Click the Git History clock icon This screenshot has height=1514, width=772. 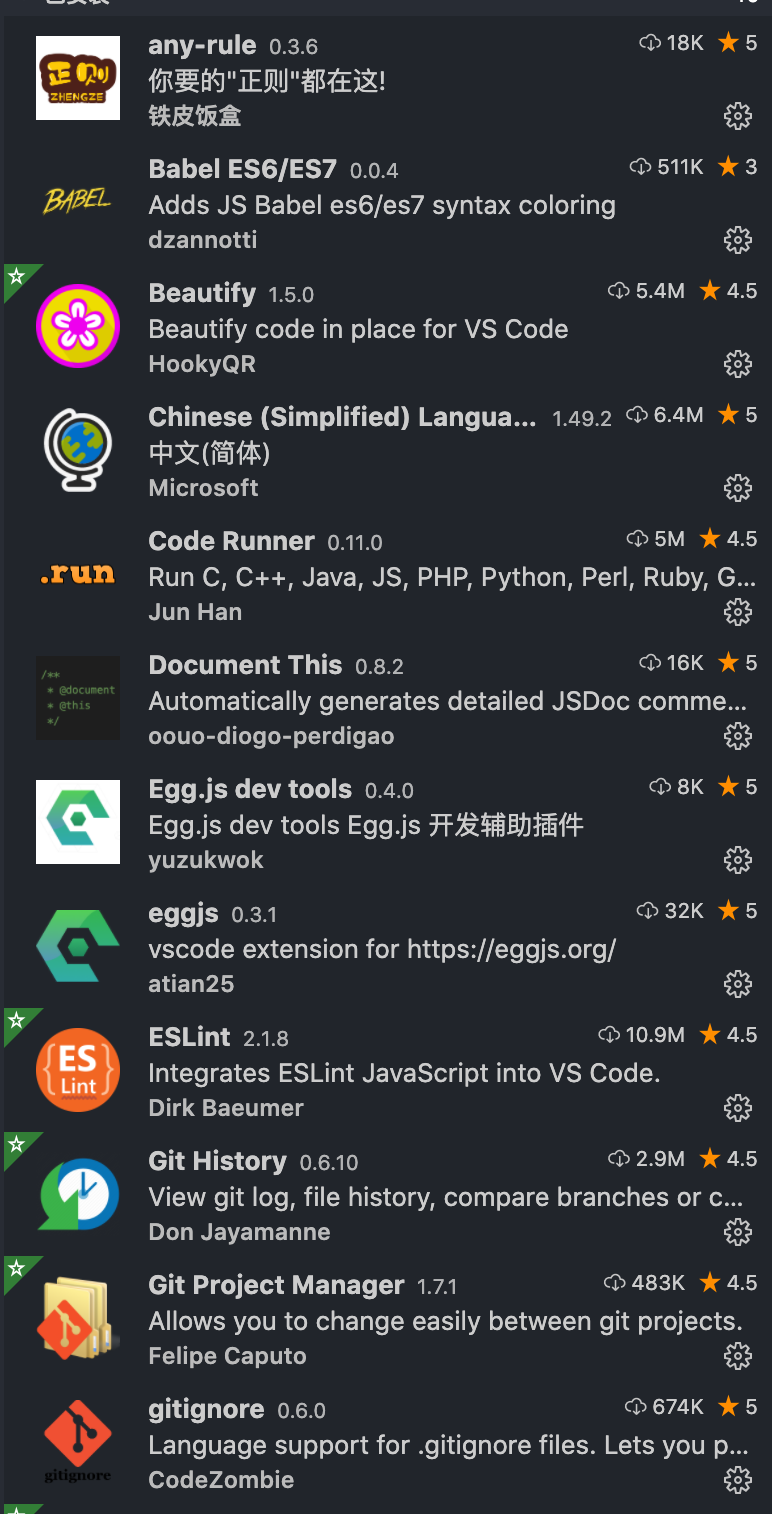click(x=78, y=1194)
